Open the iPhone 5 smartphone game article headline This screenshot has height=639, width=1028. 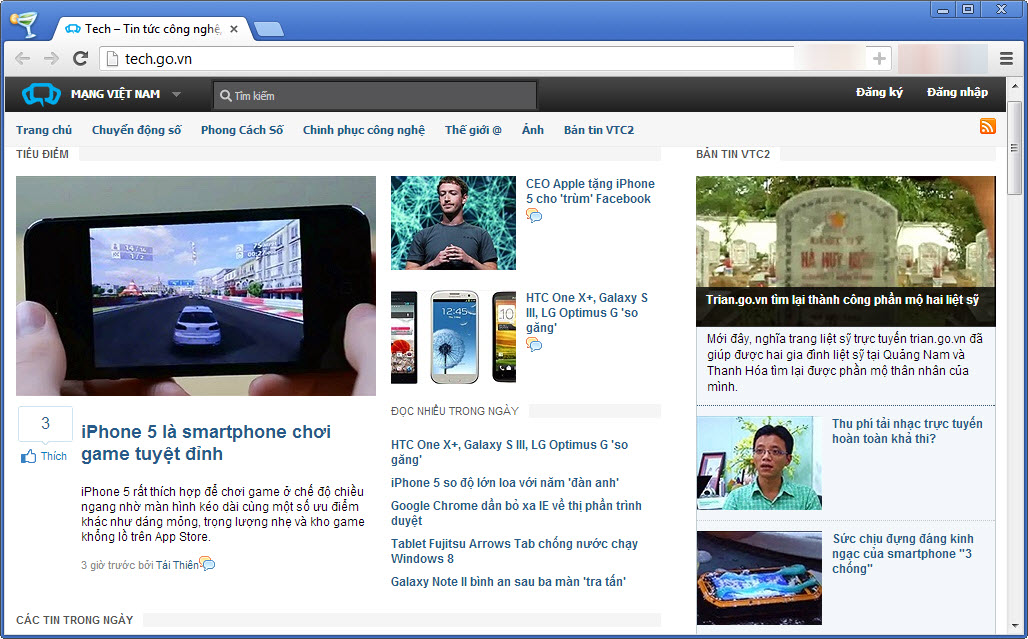pos(206,442)
